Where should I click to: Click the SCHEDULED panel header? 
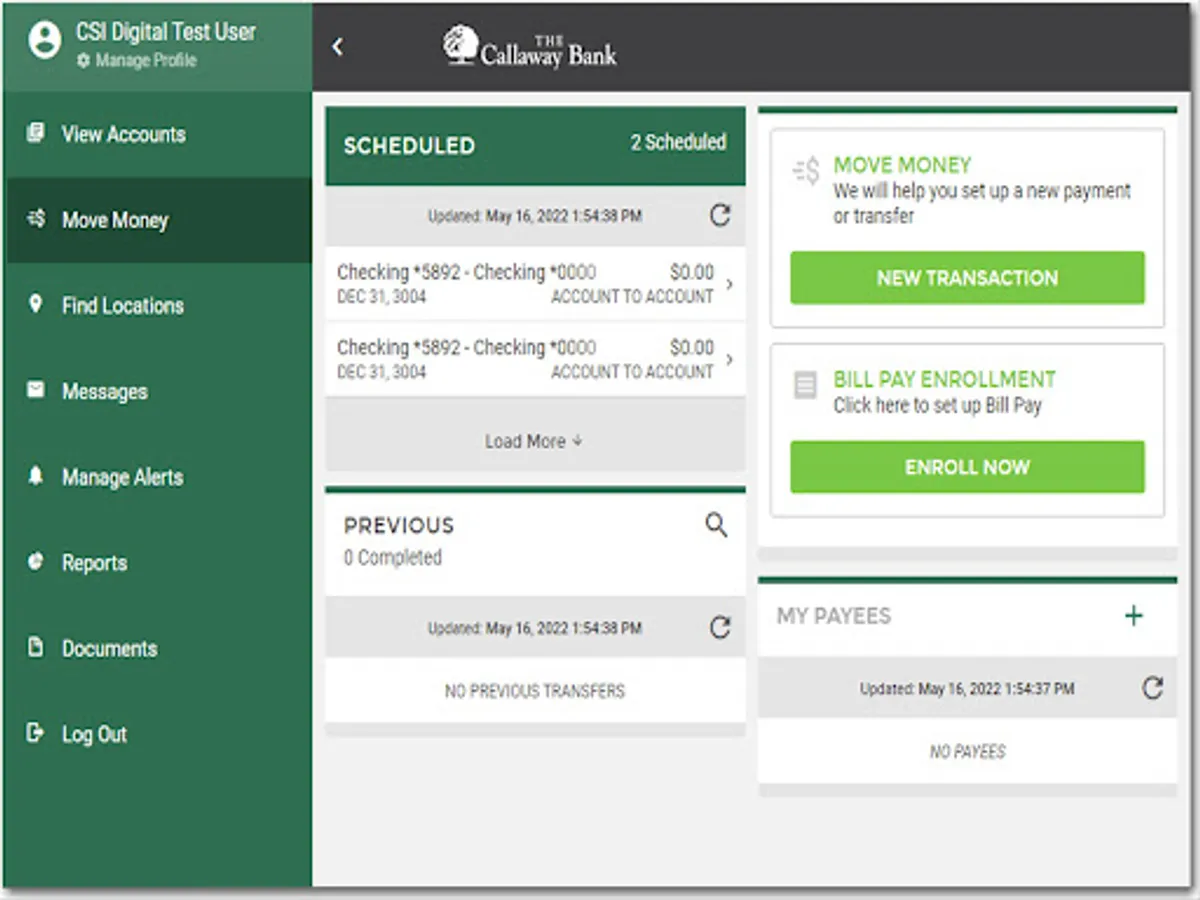pyautogui.click(x=535, y=146)
